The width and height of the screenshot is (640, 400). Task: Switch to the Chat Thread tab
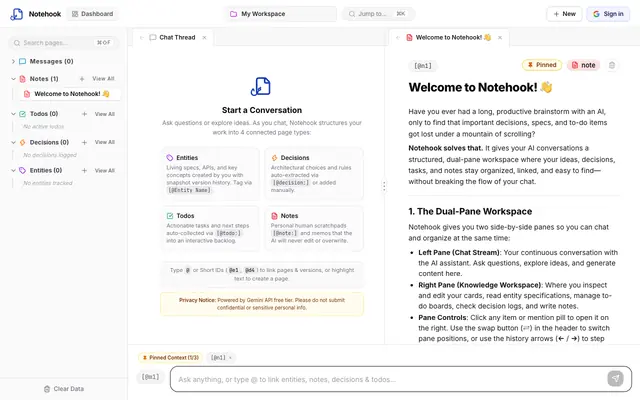click(x=173, y=38)
